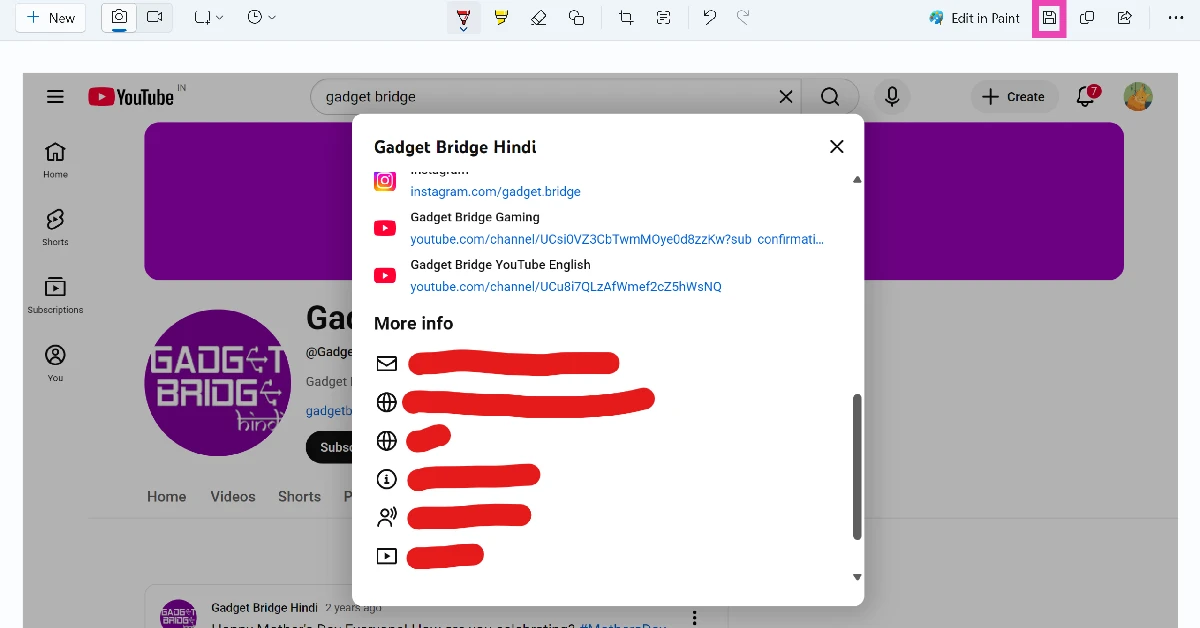Copy the screenshot to clipboard
Viewport: 1200px width, 628px height.
[1086, 17]
